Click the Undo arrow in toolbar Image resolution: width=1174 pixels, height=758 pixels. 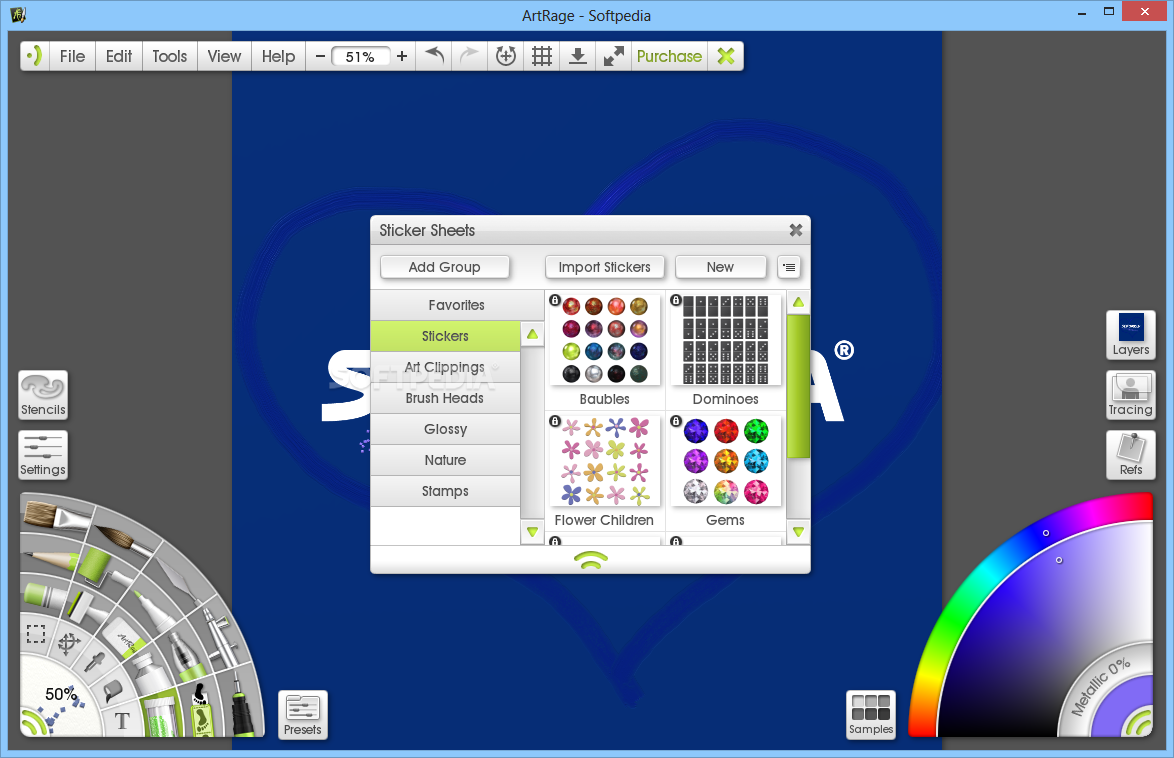coord(435,56)
